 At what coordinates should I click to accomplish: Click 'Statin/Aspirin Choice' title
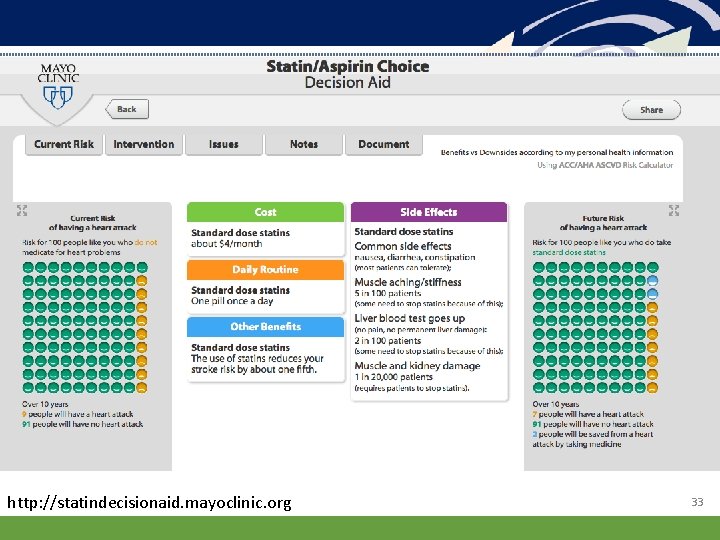coord(348,67)
